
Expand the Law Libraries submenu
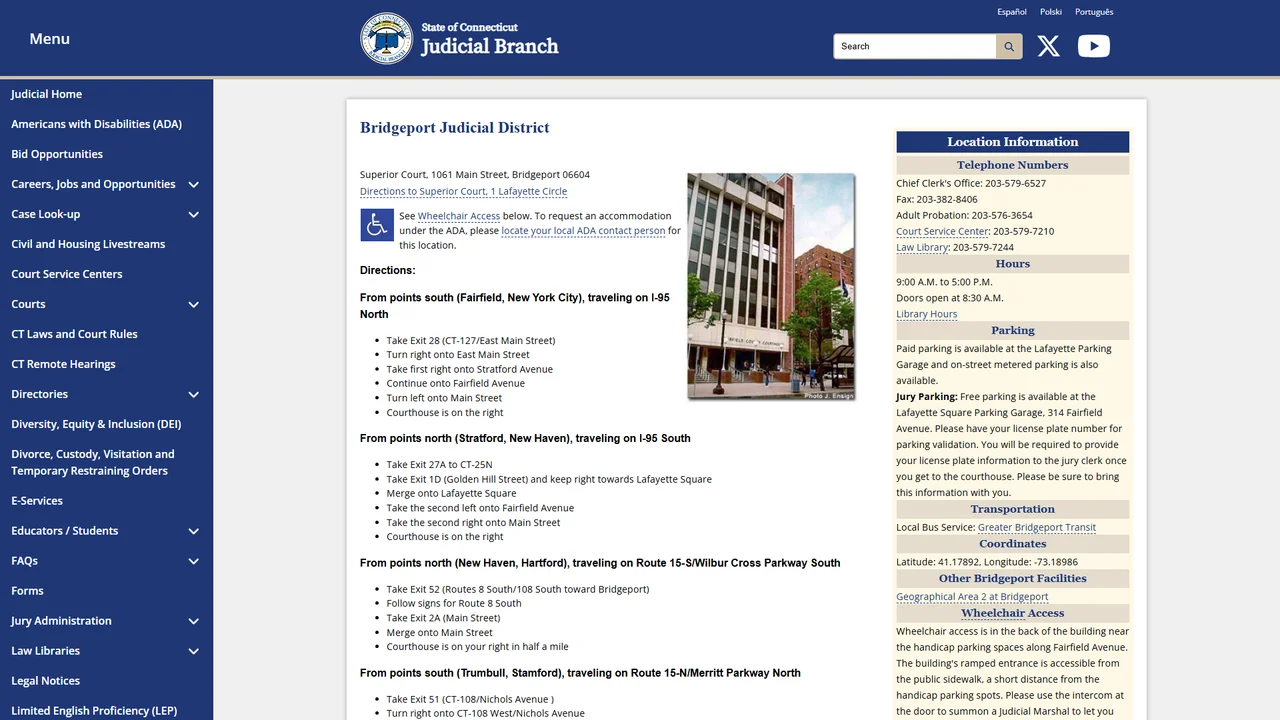click(x=193, y=651)
